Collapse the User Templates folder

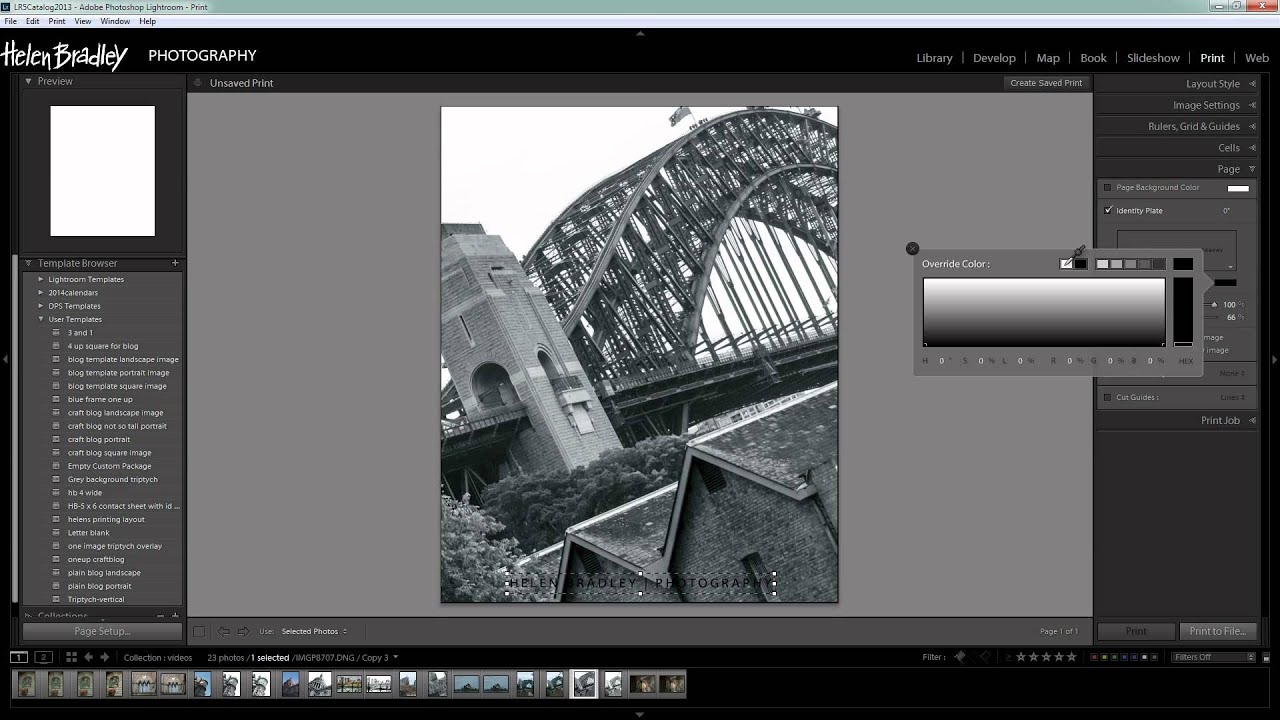41,319
